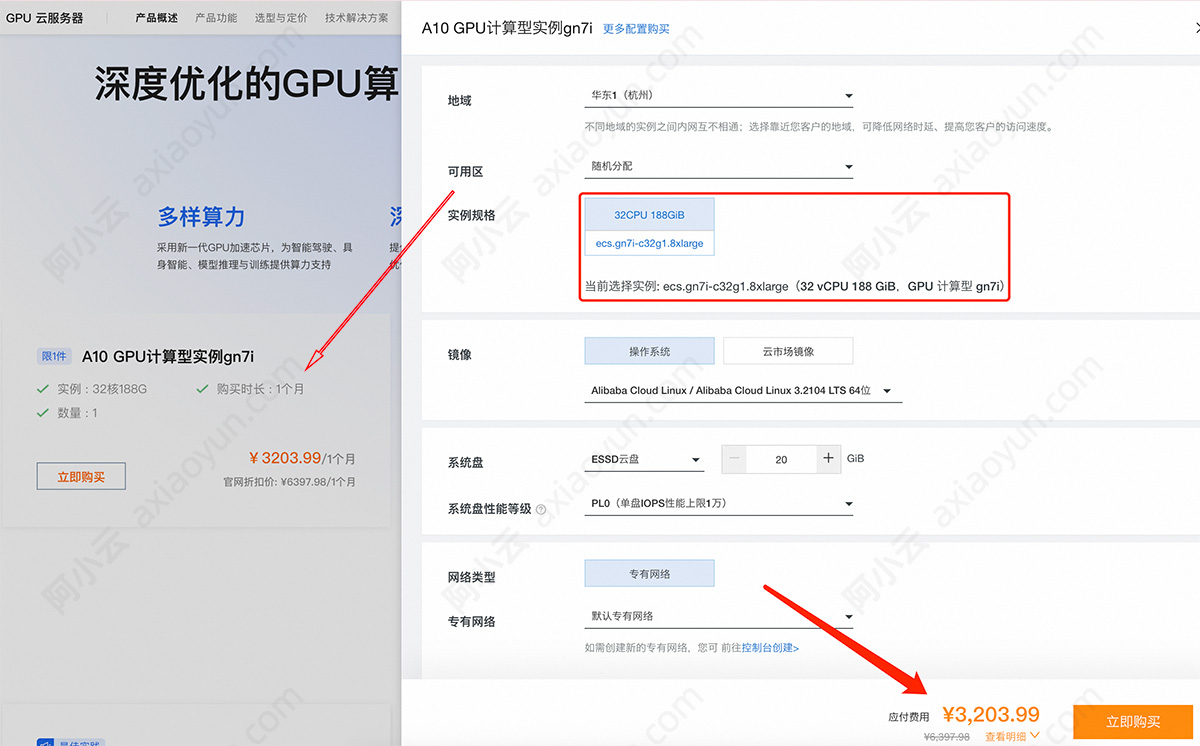
Task: Select the 专有网络 network type
Action: (649, 573)
